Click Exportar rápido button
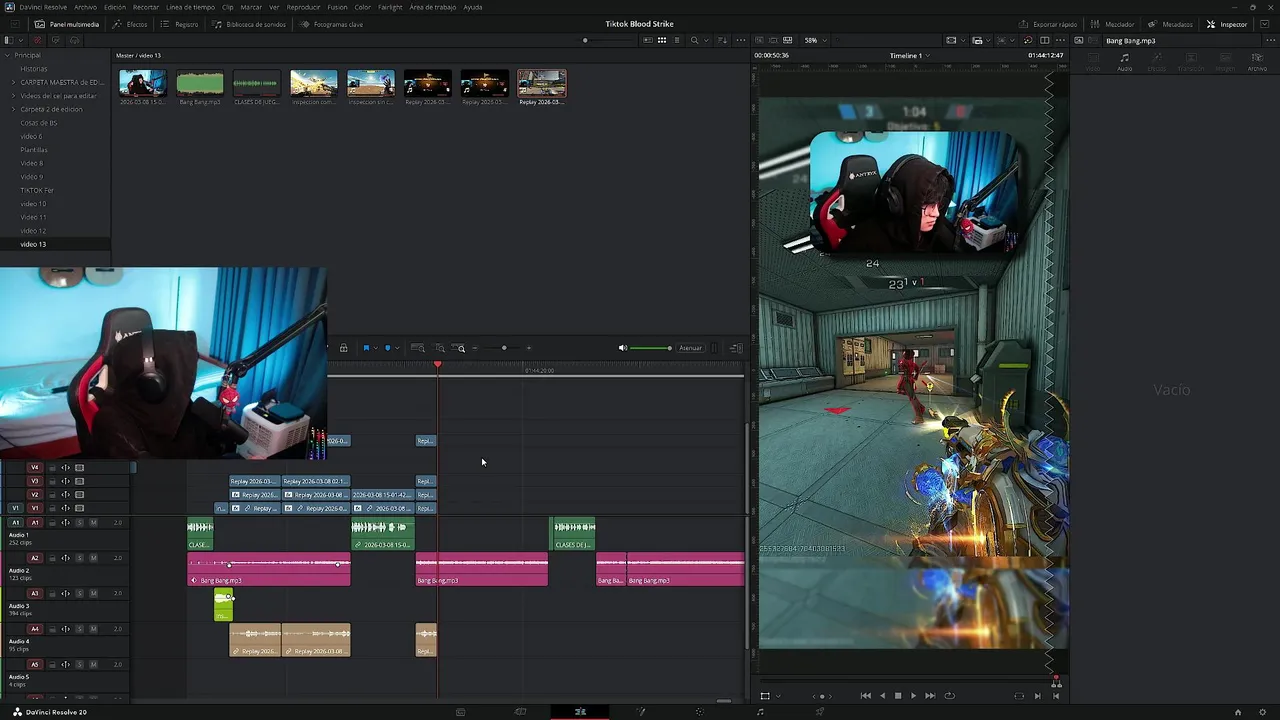The image size is (1280, 720). pyautogui.click(x=1048, y=24)
